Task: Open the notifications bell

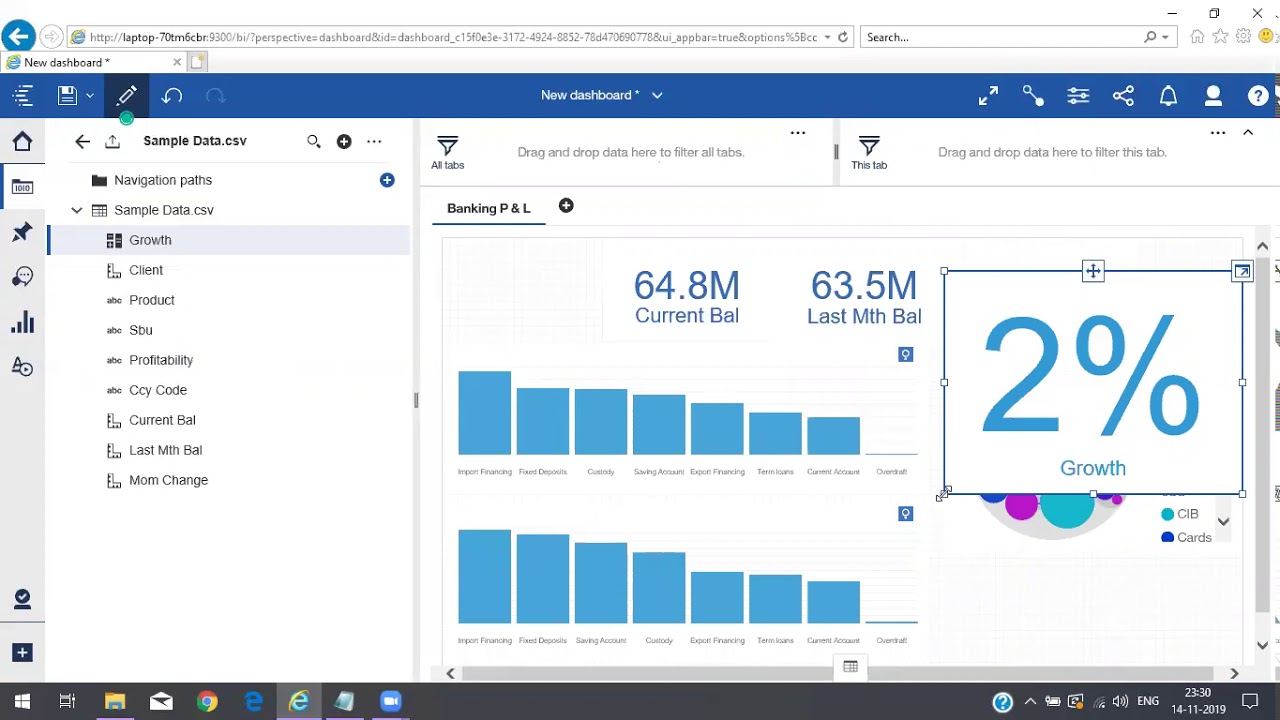Action: click(1168, 96)
